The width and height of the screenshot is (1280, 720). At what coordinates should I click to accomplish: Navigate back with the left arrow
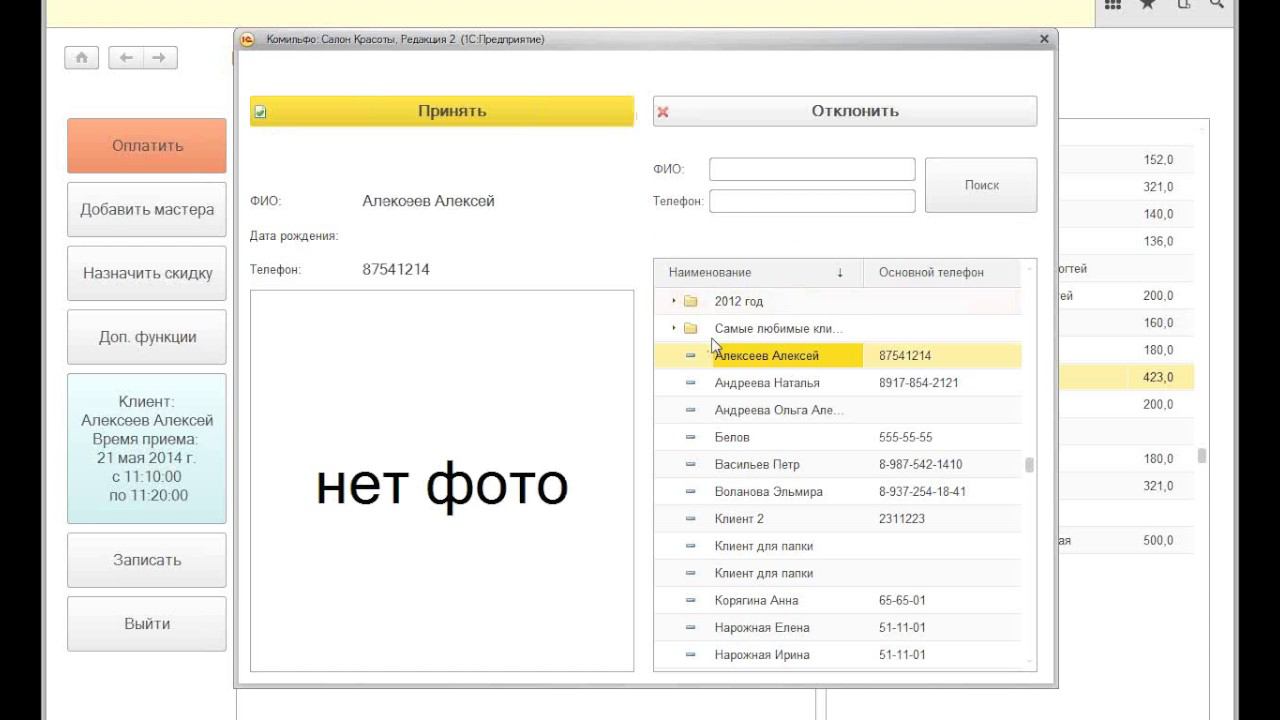pyautogui.click(x=126, y=58)
